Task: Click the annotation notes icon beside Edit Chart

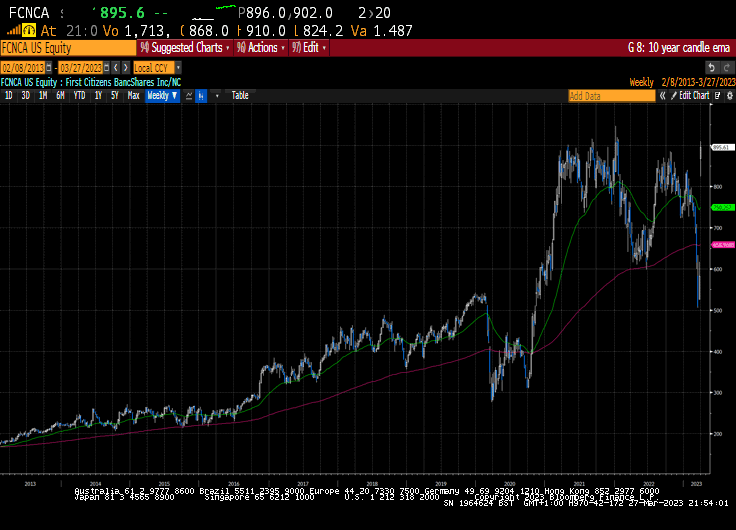Action: [x=717, y=96]
